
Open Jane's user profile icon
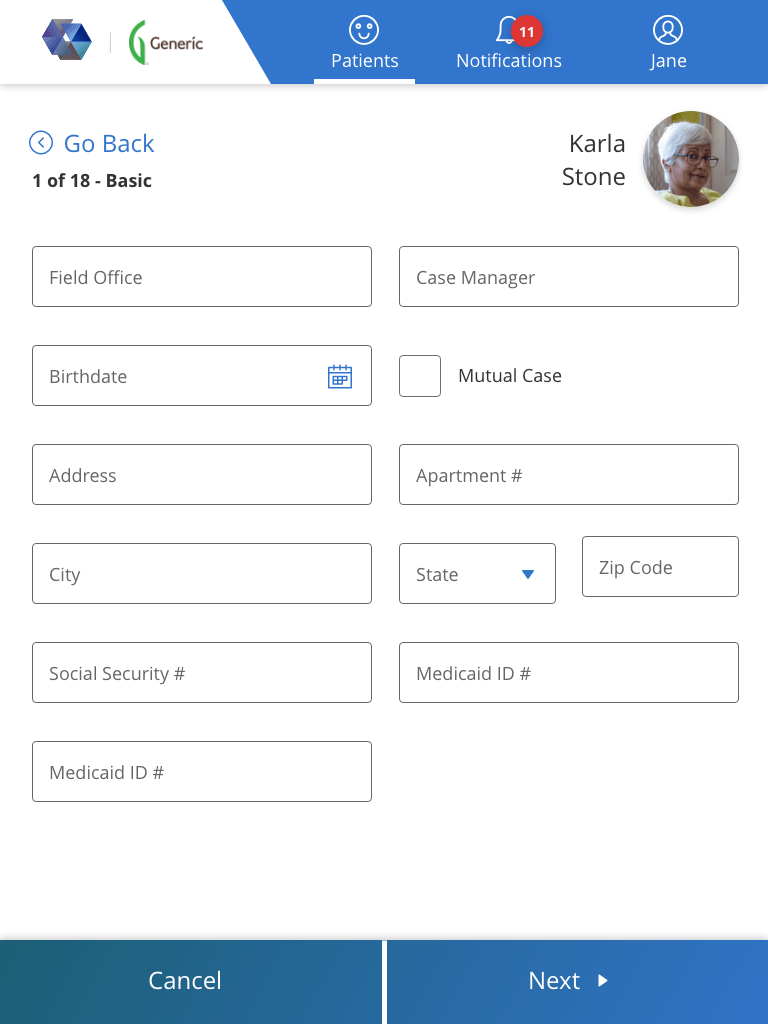(667, 30)
